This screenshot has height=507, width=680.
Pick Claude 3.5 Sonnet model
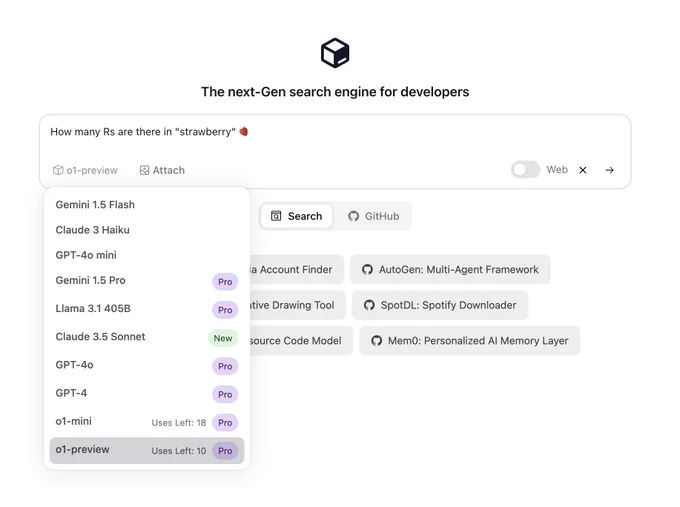point(147,337)
